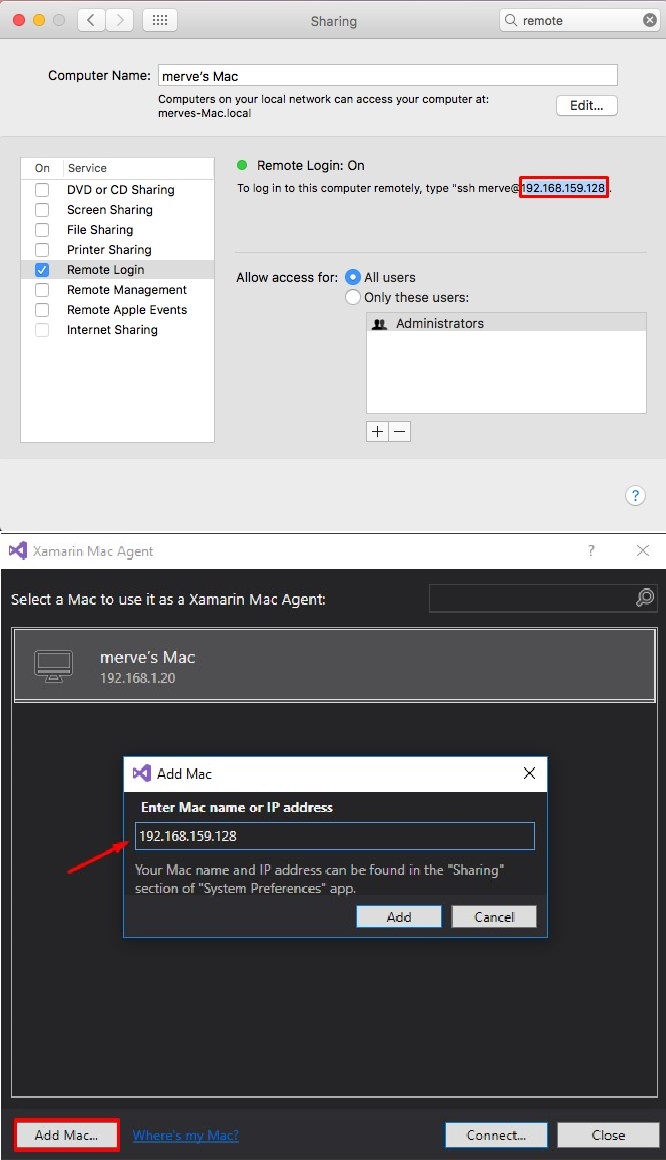The width and height of the screenshot is (666, 1160).
Task: Select Remote Login service row
Action: coord(118,270)
